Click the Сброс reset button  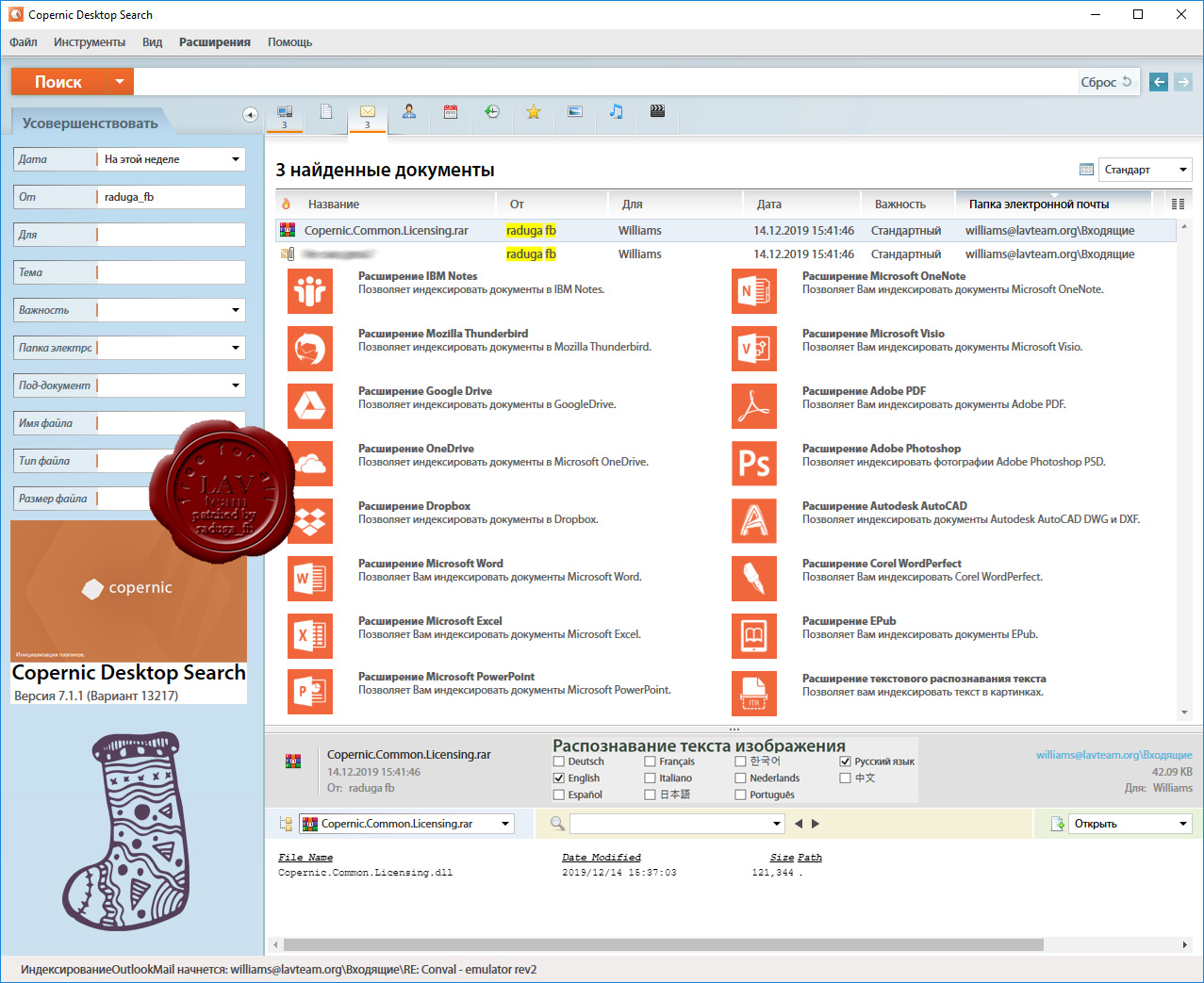pos(1107,82)
